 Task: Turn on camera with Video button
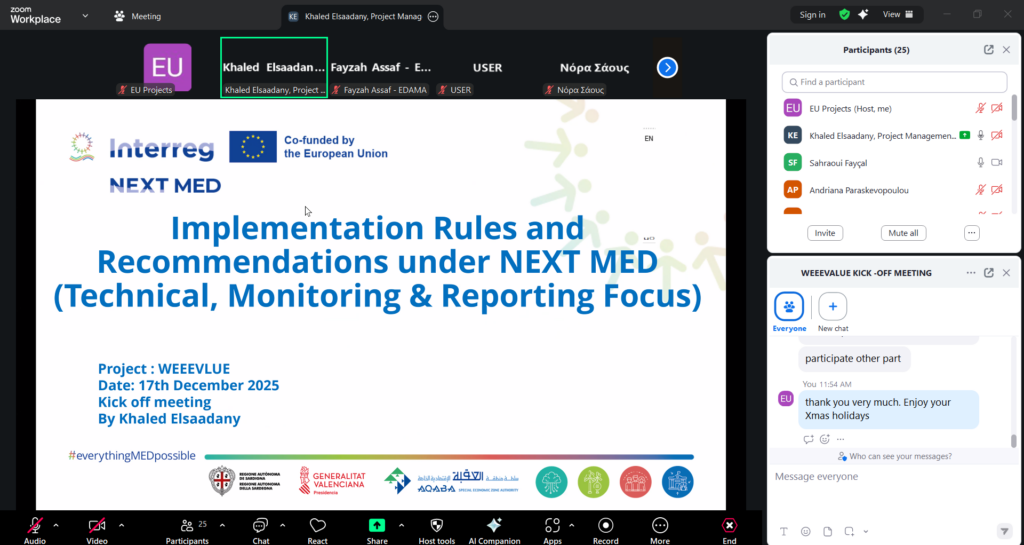pyautogui.click(x=97, y=525)
